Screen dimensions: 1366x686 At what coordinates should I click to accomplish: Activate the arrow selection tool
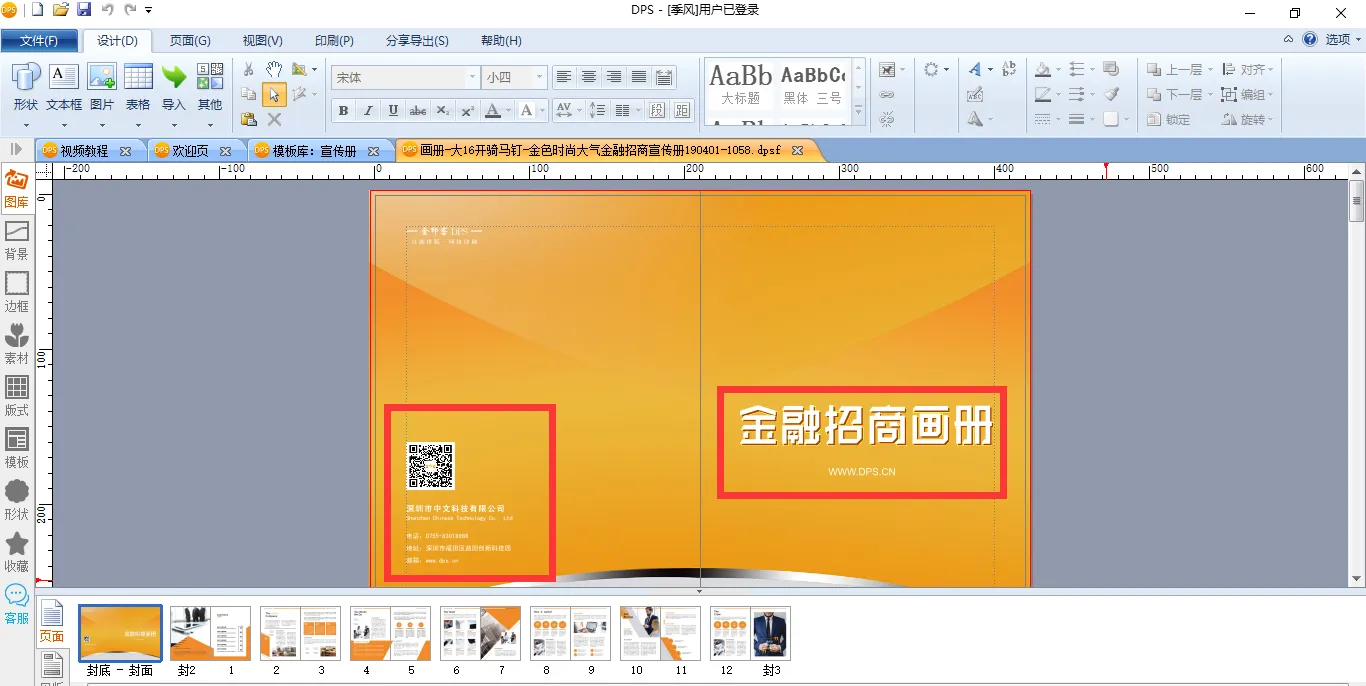[274, 94]
